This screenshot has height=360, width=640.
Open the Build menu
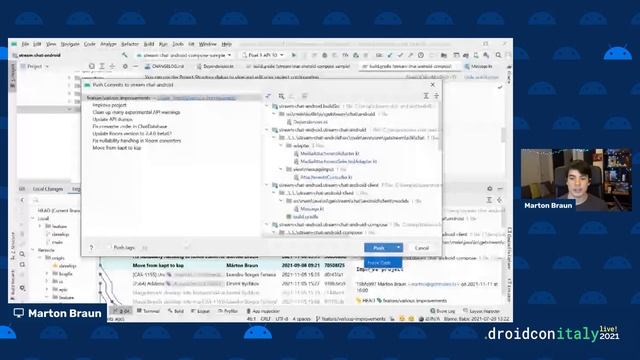point(149,44)
